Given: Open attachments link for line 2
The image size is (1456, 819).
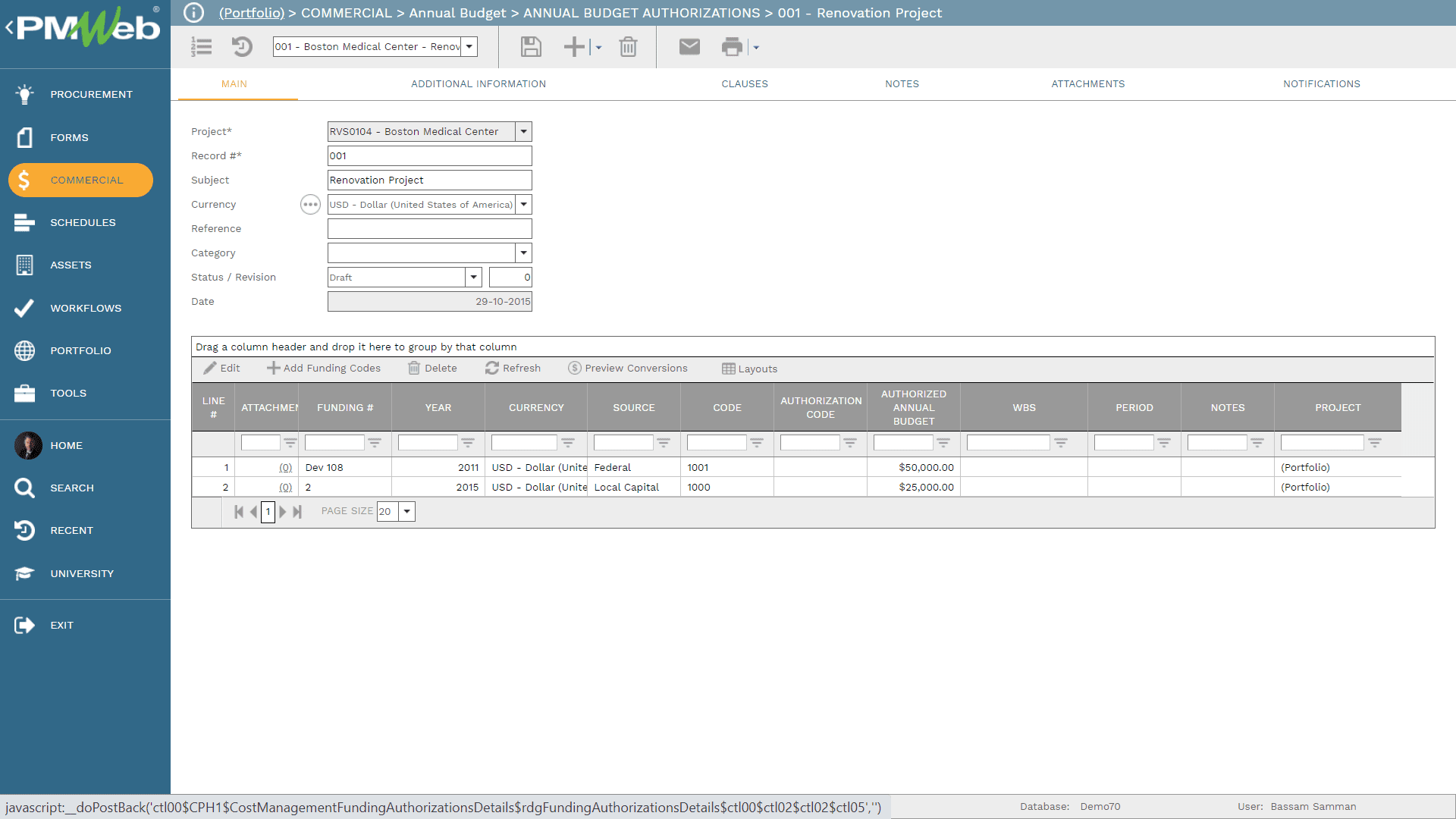Looking at the screenshot, I should pos(285,487).
